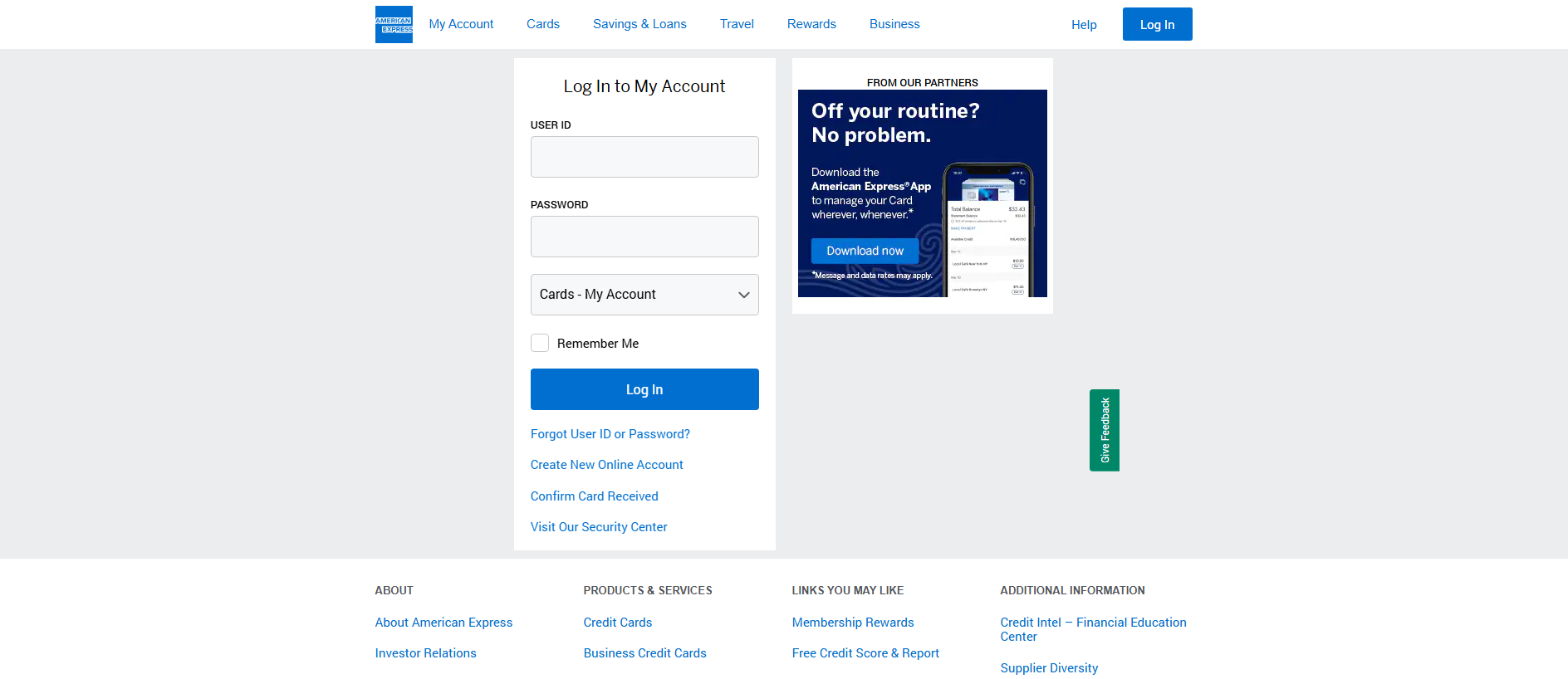Open the My Account menu
This screenshot has width=1568, height=679.
461,24
